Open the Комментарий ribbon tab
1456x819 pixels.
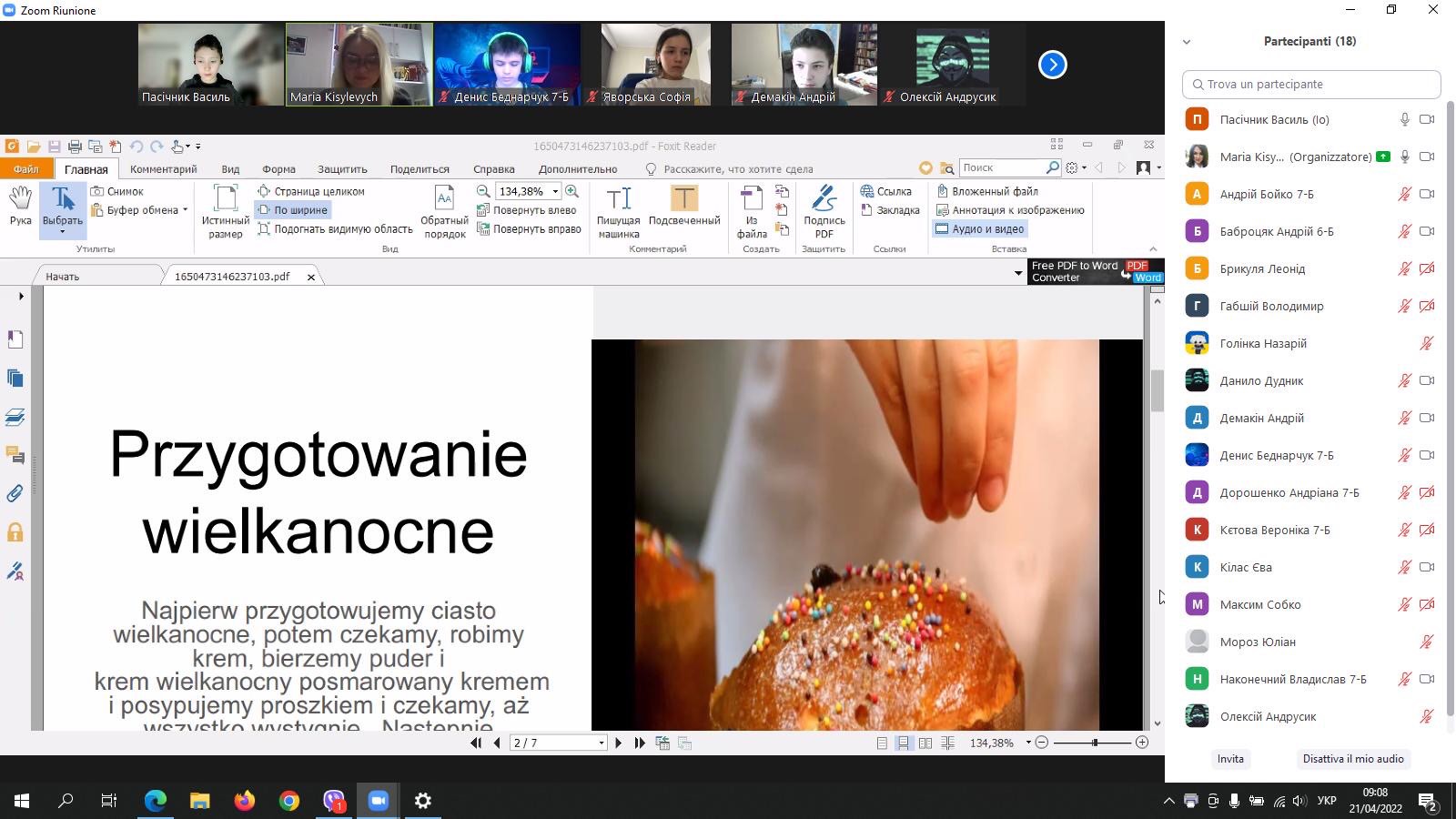coord(163,168)
